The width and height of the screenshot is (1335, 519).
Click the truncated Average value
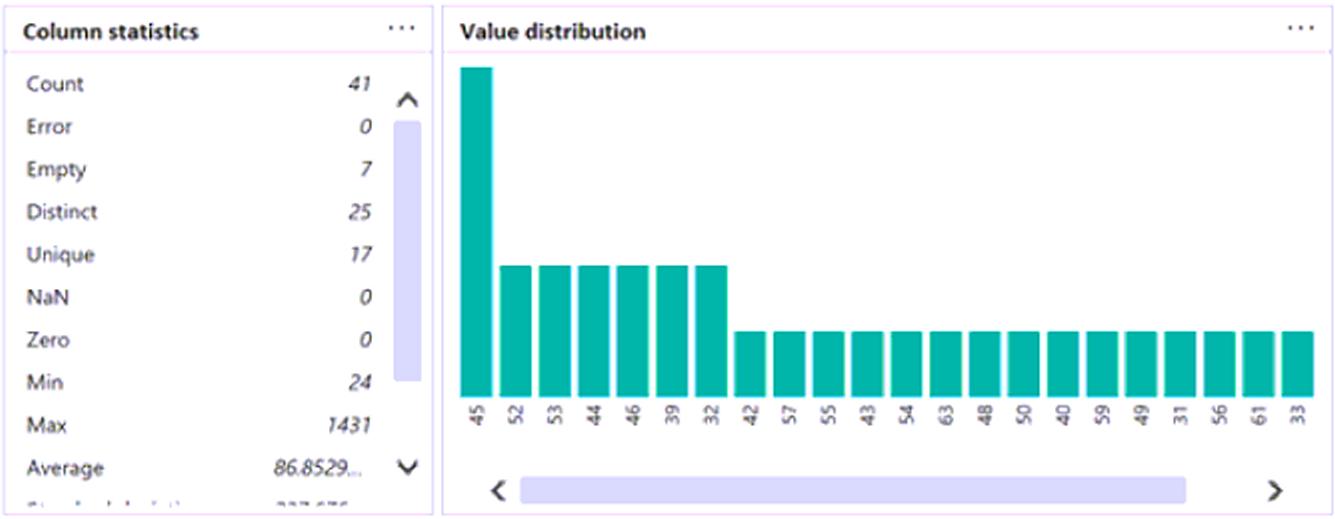click(316, 468)
